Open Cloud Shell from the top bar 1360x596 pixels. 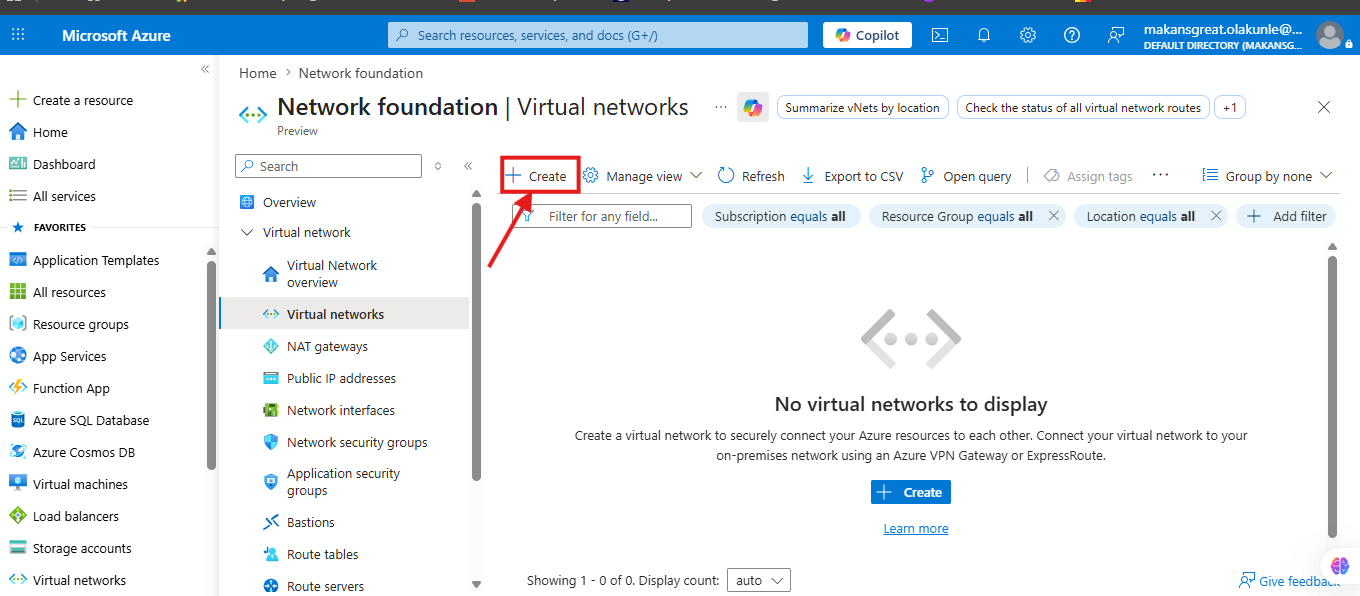[939, 35]
